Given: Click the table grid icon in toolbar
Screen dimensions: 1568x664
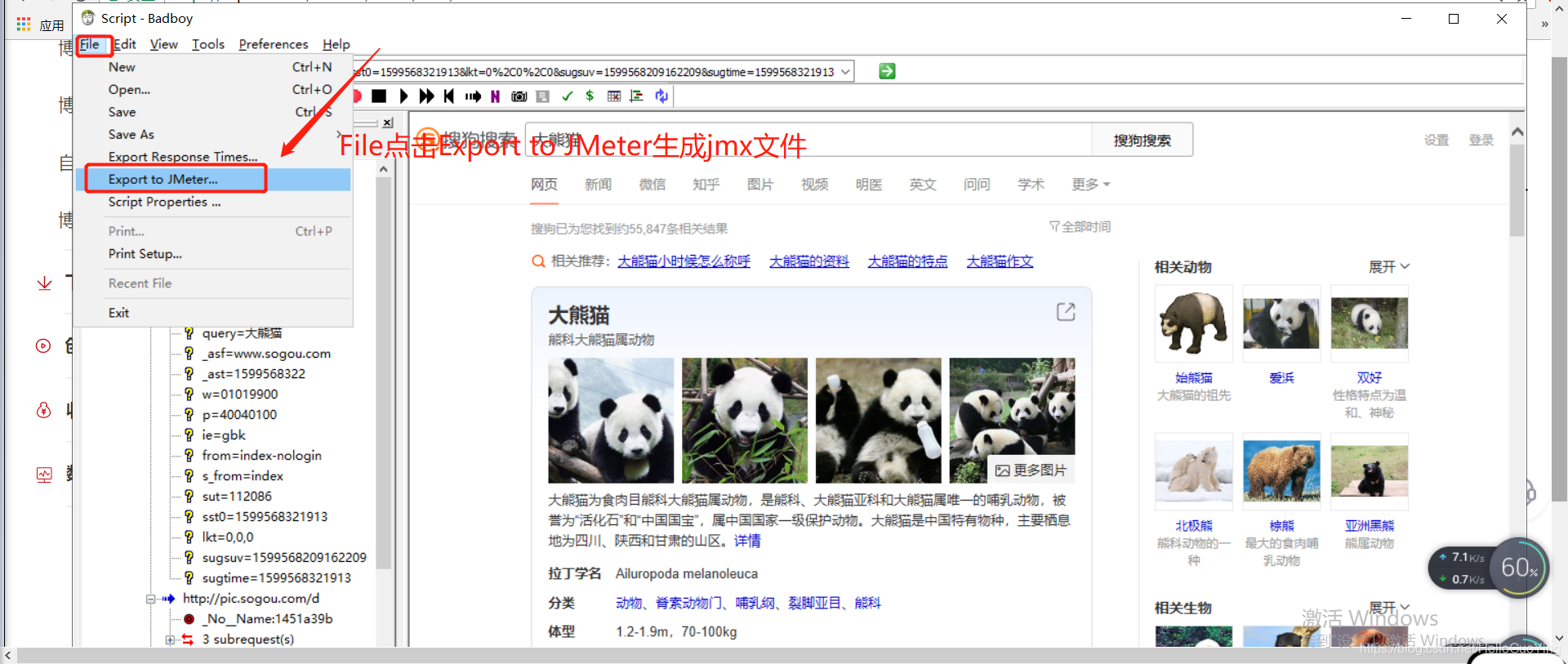Looking at the screenshot, I should (x=614, y=96).
